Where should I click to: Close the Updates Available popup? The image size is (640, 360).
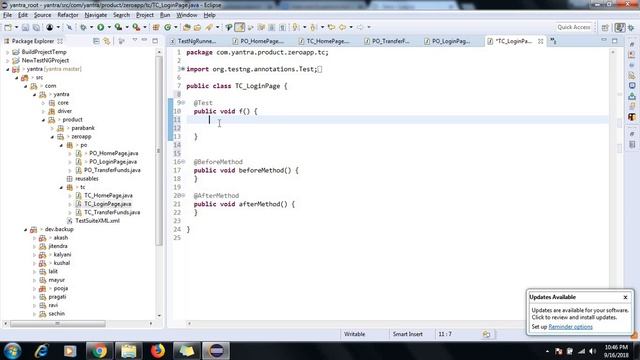pyautogui.click(x=625, y=297)
